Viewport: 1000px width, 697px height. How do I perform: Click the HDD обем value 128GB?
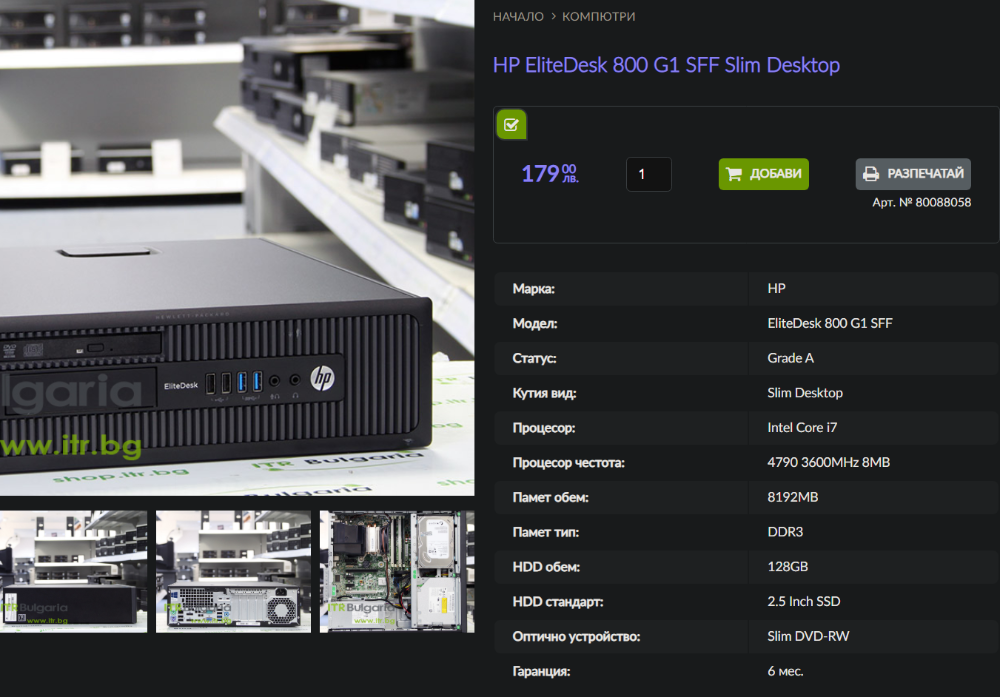[x=788, y=566]
